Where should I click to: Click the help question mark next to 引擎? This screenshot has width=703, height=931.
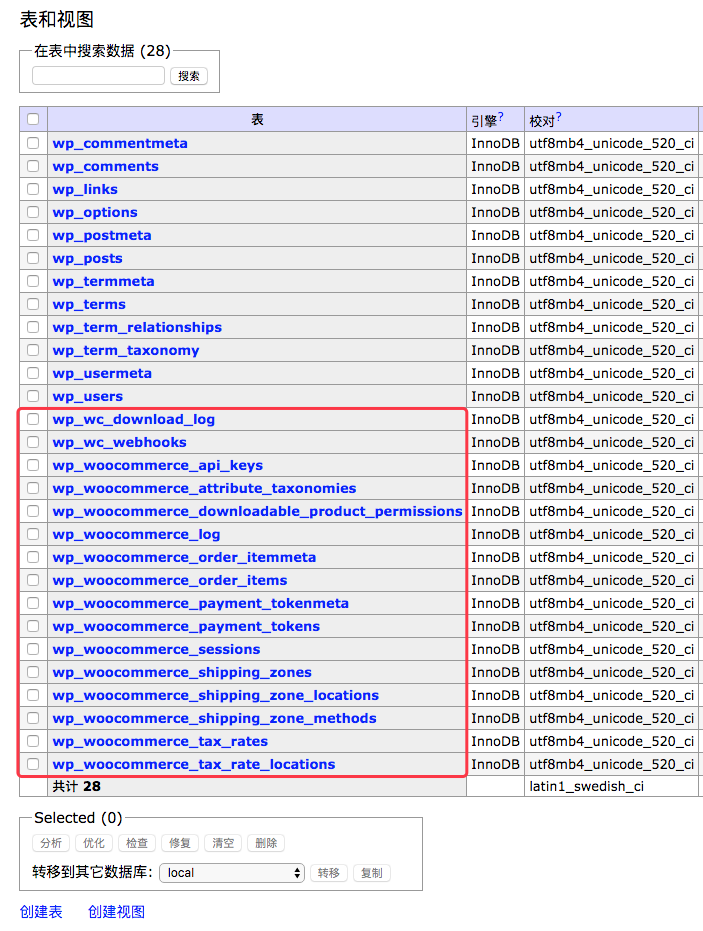(x=501, y=117)
